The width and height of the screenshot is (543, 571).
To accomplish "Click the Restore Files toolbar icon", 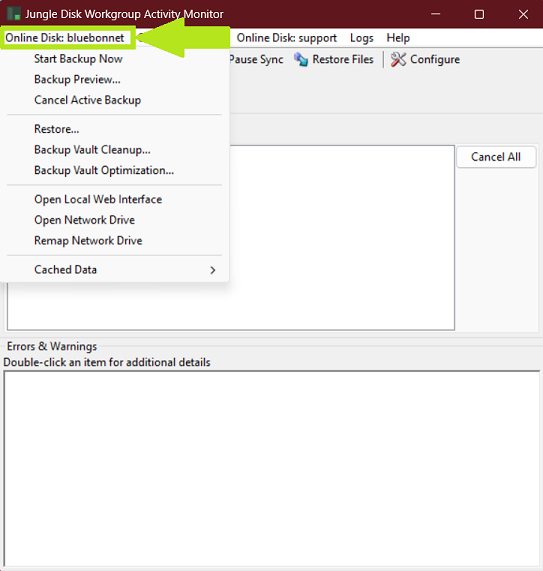I will pos(301,59).
